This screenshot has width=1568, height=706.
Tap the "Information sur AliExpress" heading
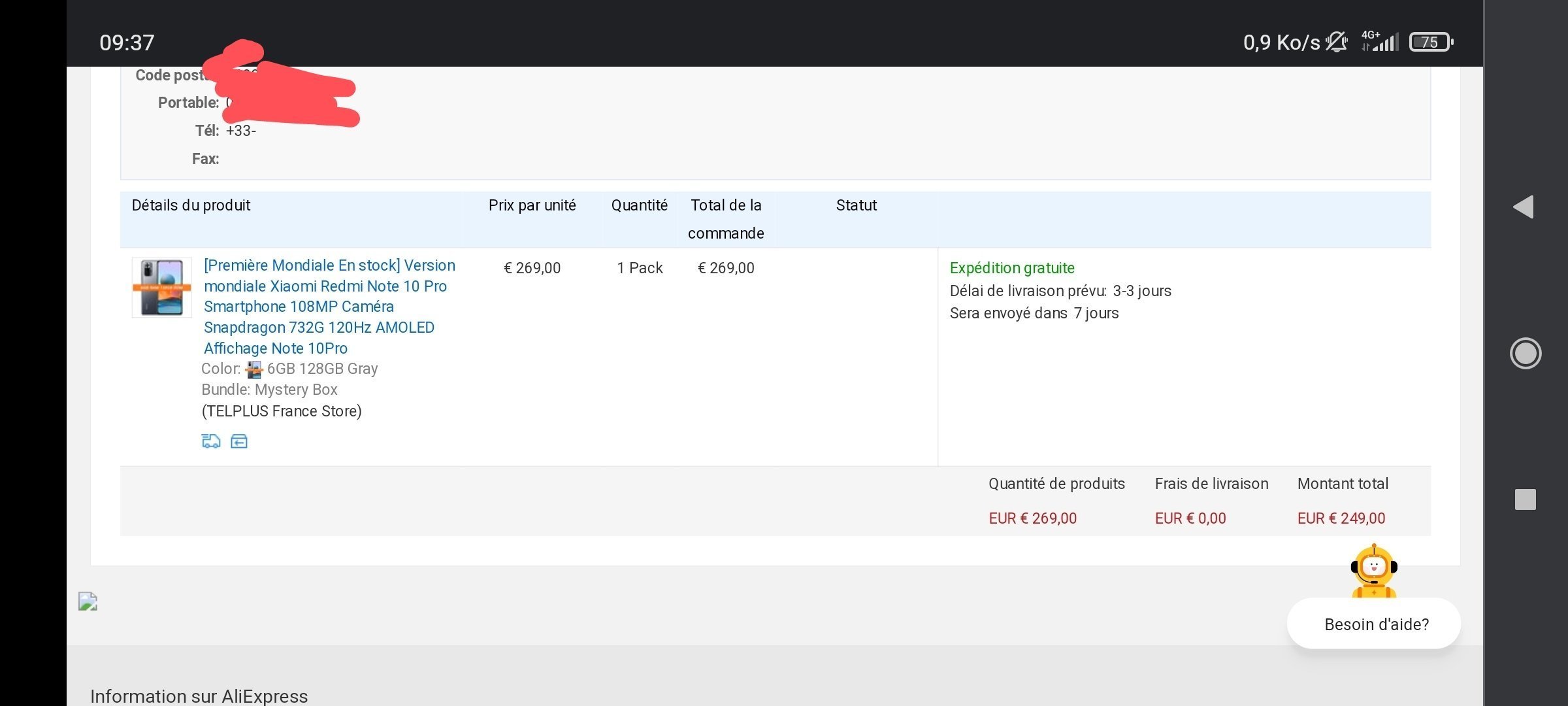tap(199, 696)
